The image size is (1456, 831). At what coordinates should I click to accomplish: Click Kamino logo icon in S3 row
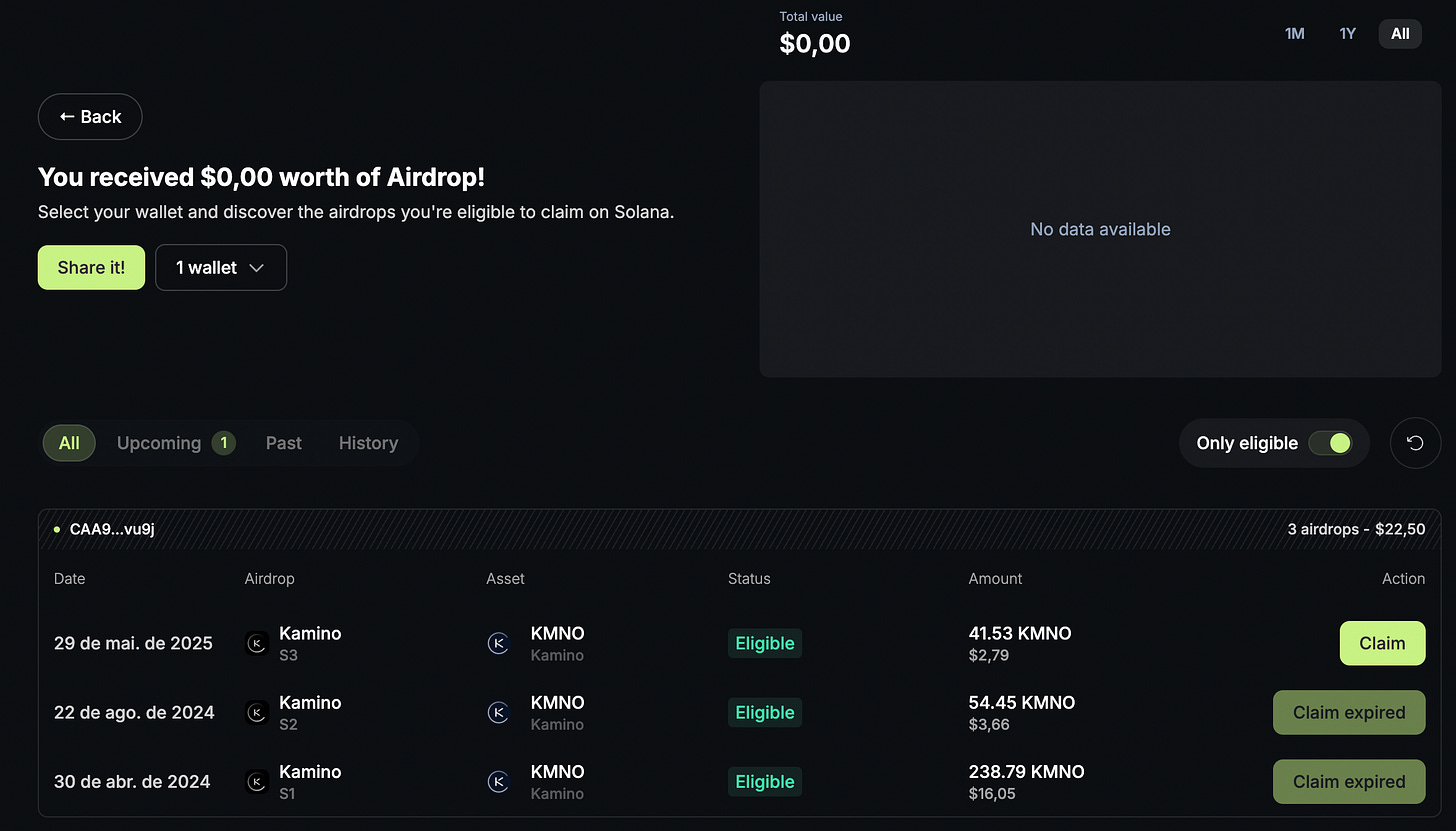[x=257, y=644]
